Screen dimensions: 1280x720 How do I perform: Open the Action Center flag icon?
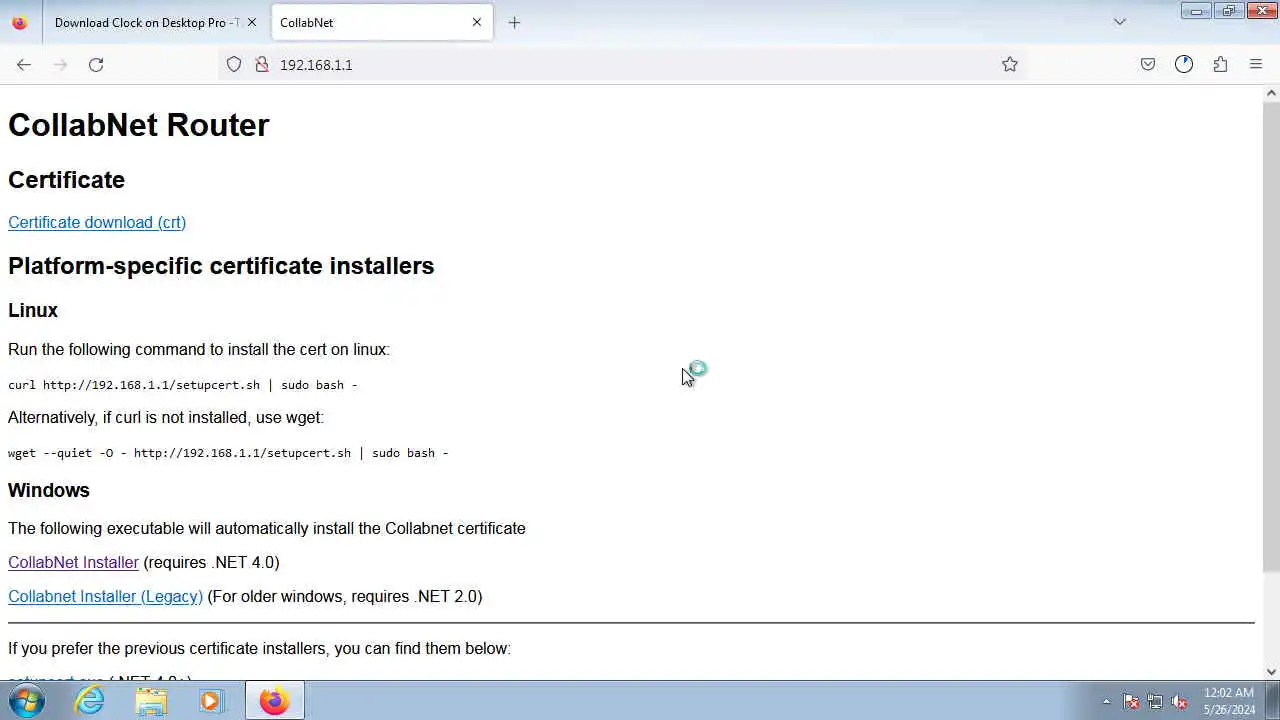(1131, 702)
